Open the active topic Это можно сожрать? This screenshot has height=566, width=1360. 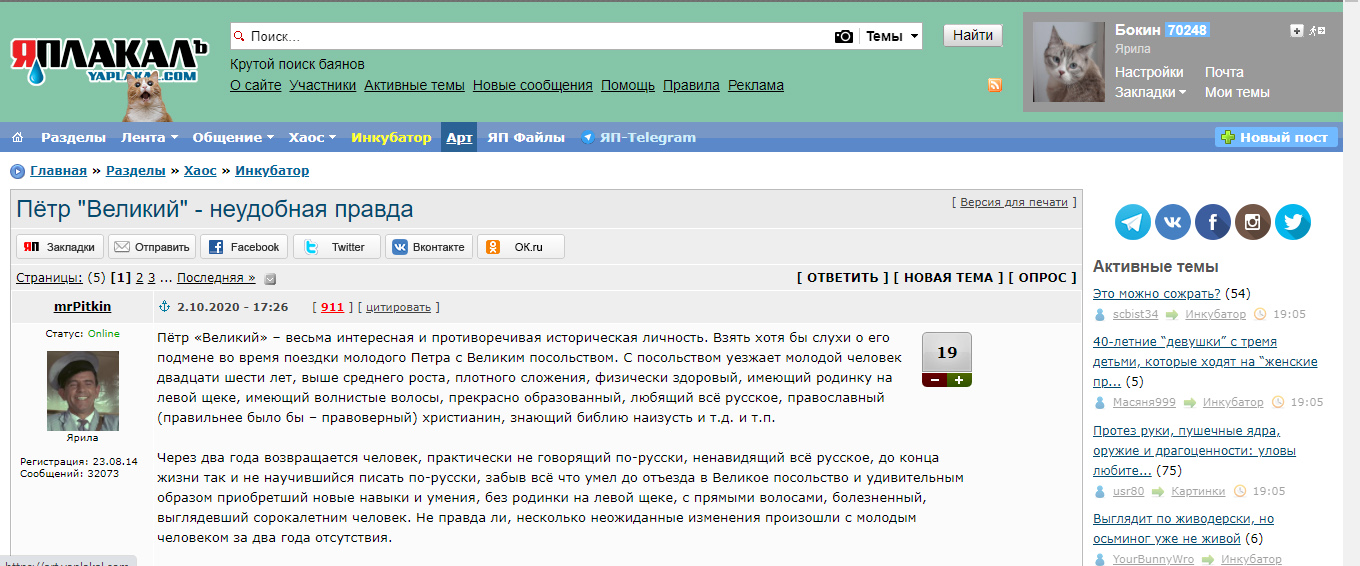1157,293
